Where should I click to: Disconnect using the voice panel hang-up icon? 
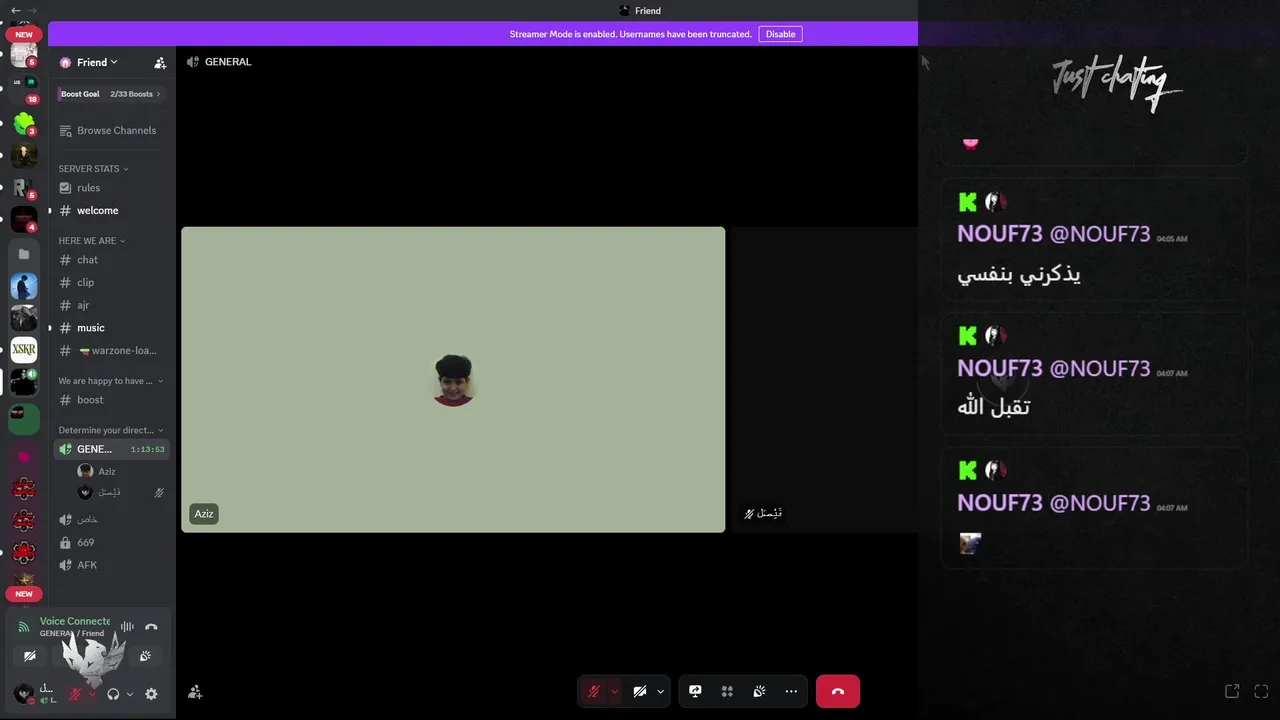(x=151, y=627)
